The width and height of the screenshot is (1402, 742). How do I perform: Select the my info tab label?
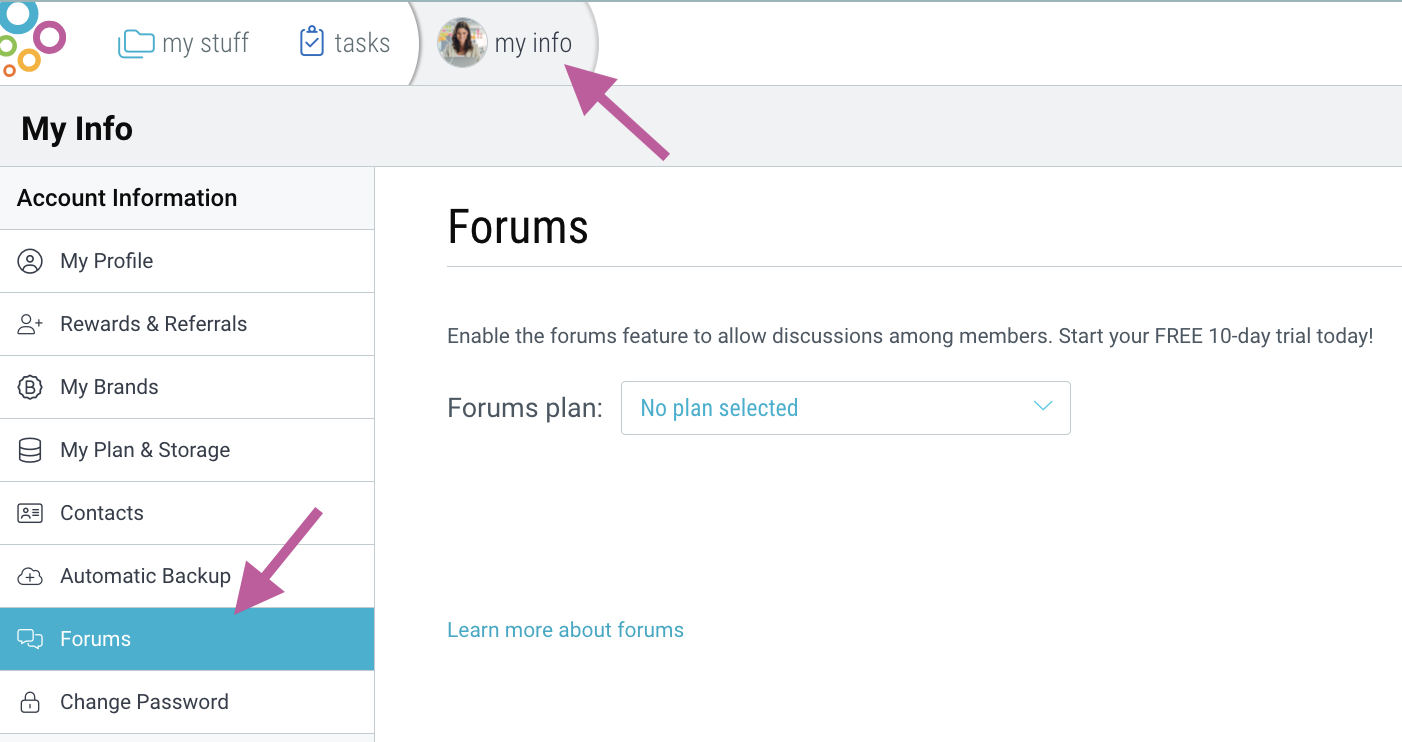click(x=533, y=43)
